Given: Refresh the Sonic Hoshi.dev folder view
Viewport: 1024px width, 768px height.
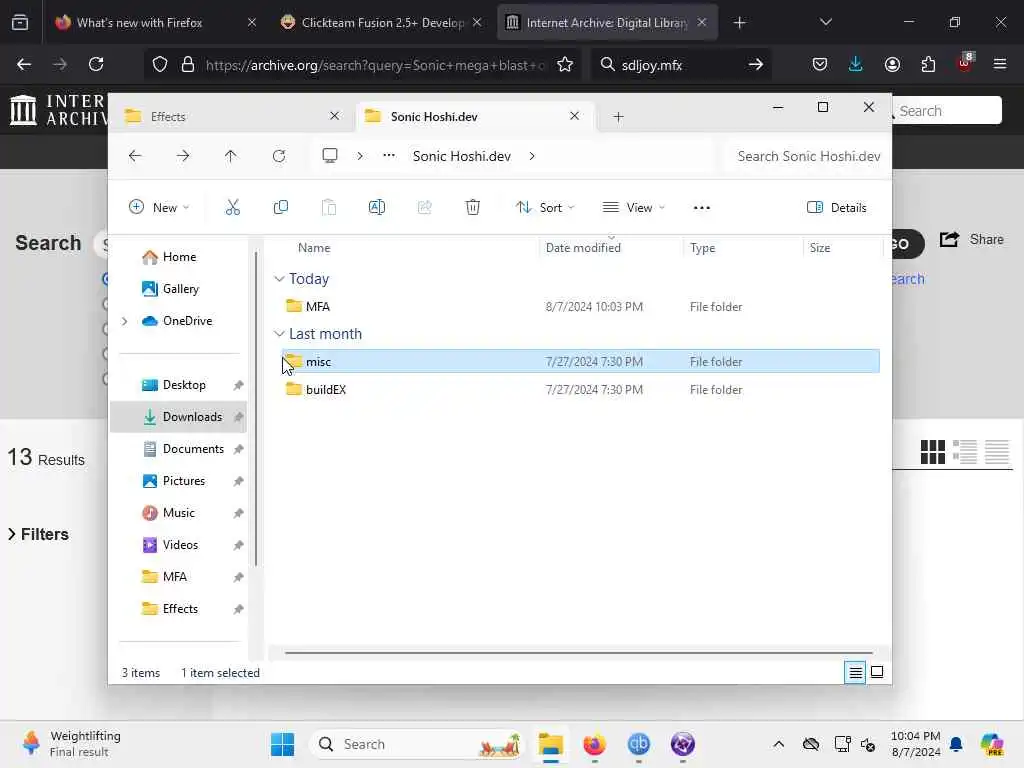Looking at the screenshot, I should (279, 156).
